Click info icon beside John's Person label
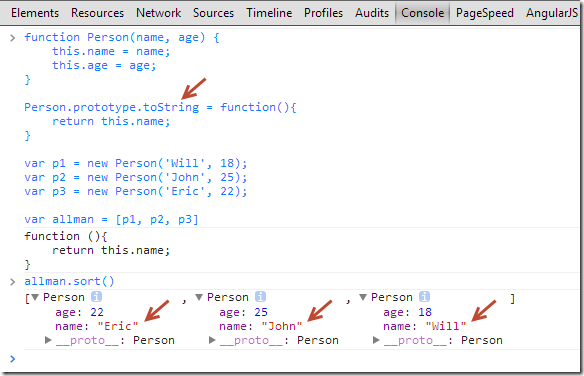This screenshot has width=584, height=376. 260,297
